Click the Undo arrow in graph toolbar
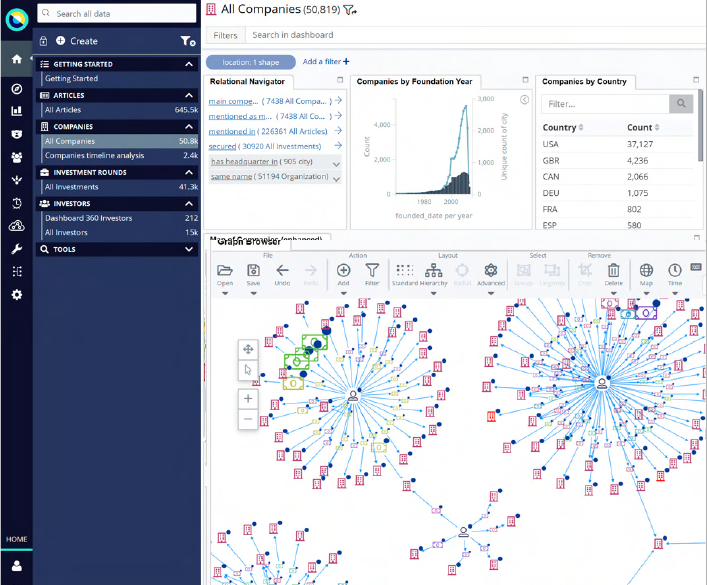Screen dimensions: 707x585 [x=282, y=270]
